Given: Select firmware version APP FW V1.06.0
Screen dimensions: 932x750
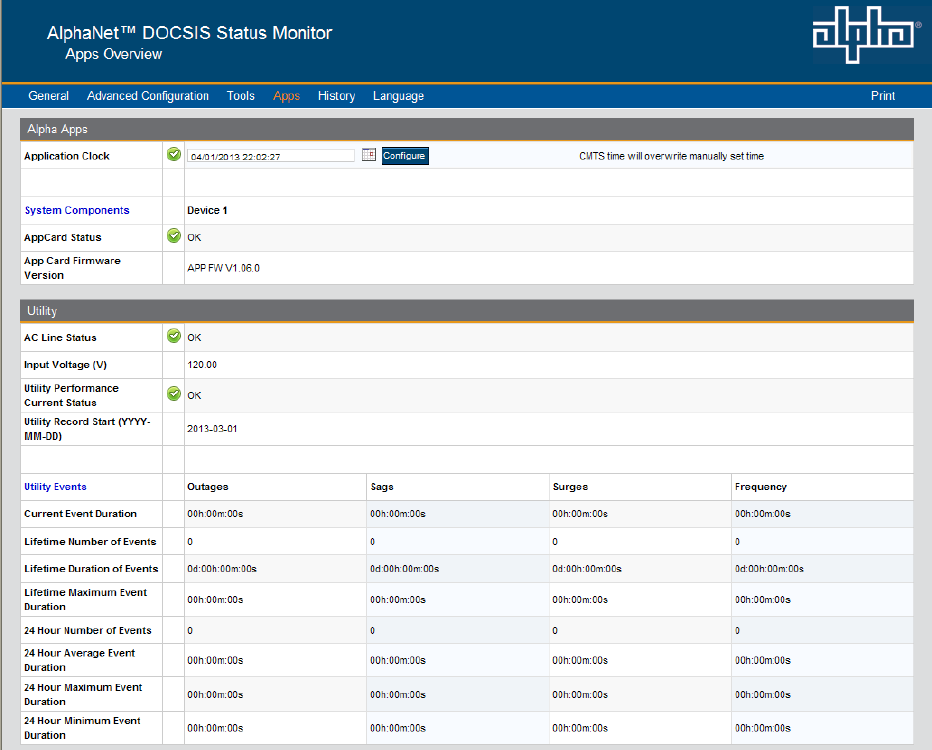Looking at the screenshot, I should click(x=223, y=268).
